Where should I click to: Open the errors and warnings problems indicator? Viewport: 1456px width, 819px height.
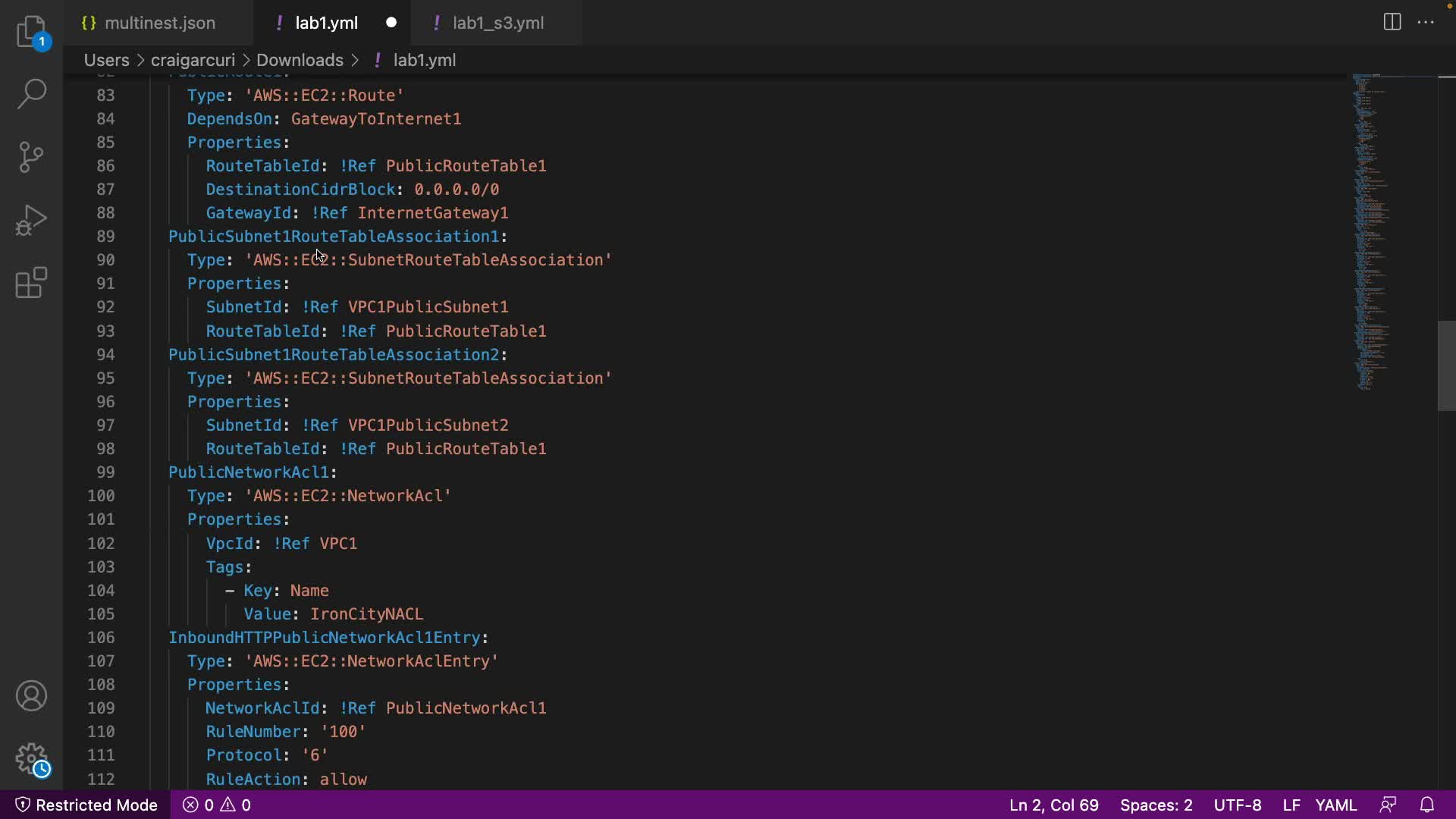[x=217, y=805]
